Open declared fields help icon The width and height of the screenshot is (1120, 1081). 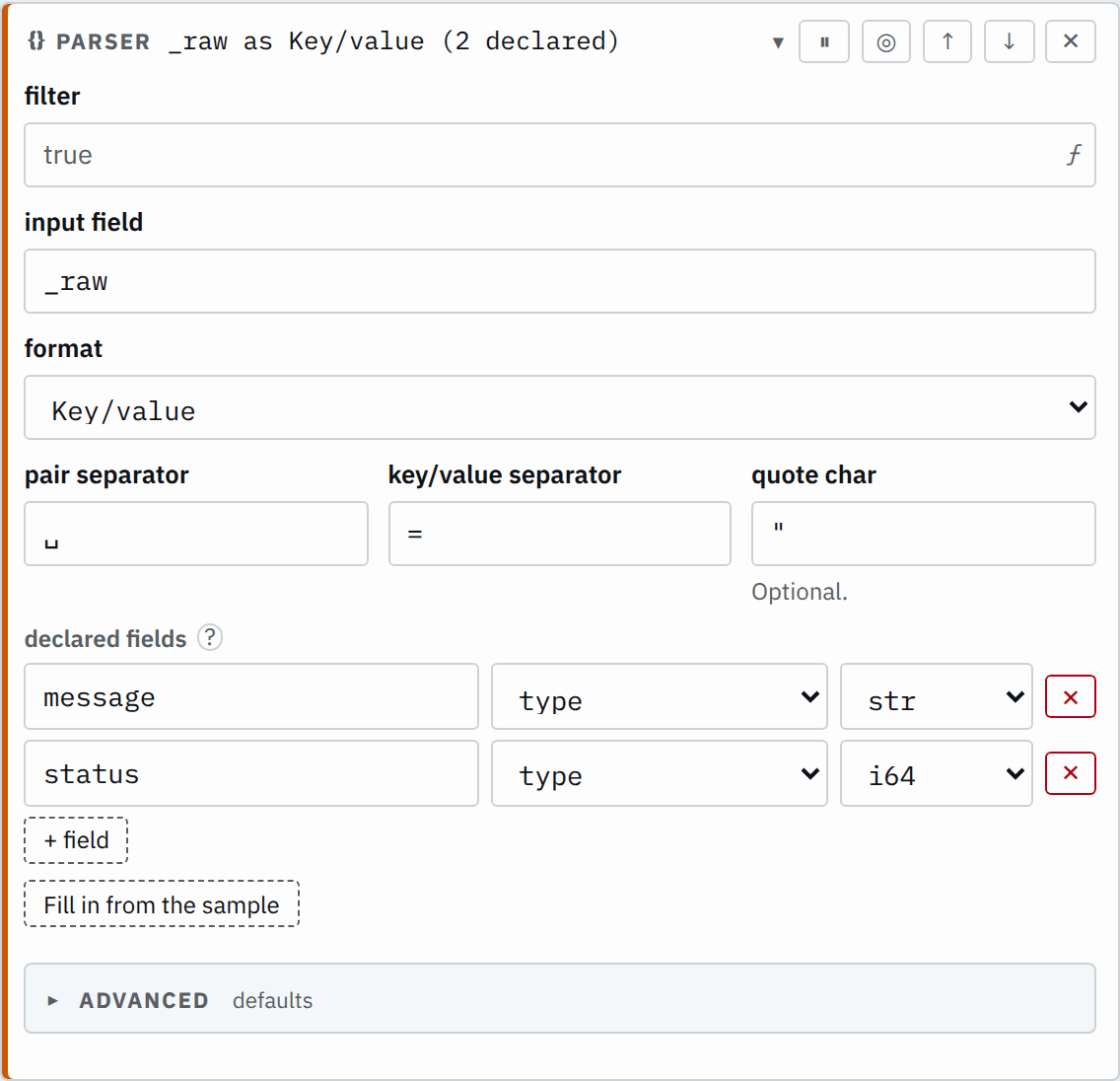tap(209, 636)
